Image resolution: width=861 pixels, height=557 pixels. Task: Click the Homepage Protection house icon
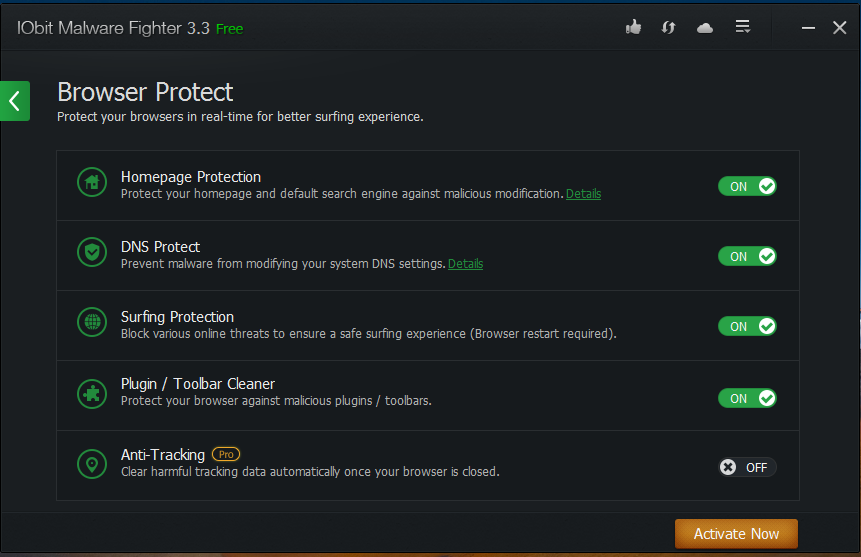click(92, 182)
